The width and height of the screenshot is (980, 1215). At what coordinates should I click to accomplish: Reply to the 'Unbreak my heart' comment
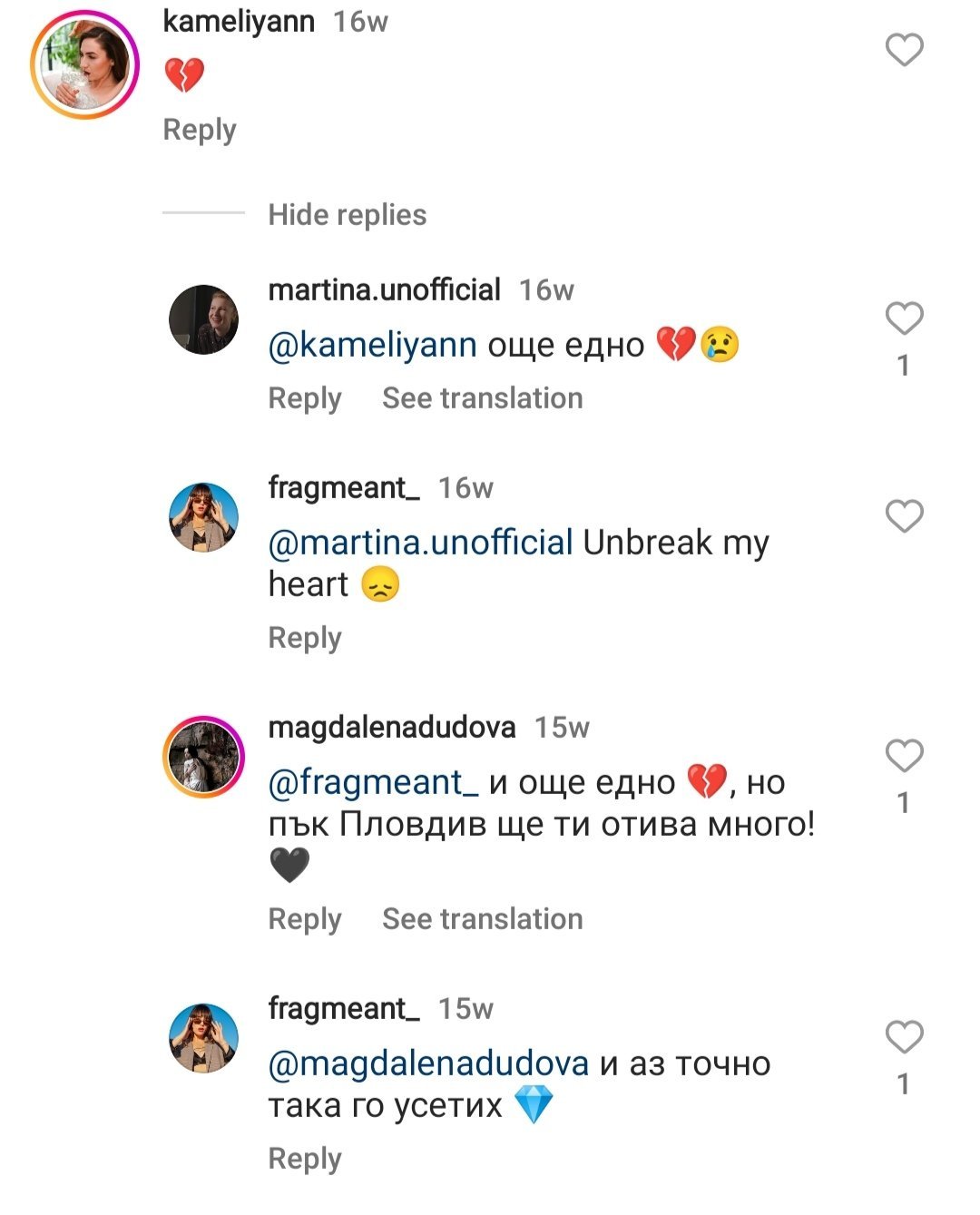[305, 638]
